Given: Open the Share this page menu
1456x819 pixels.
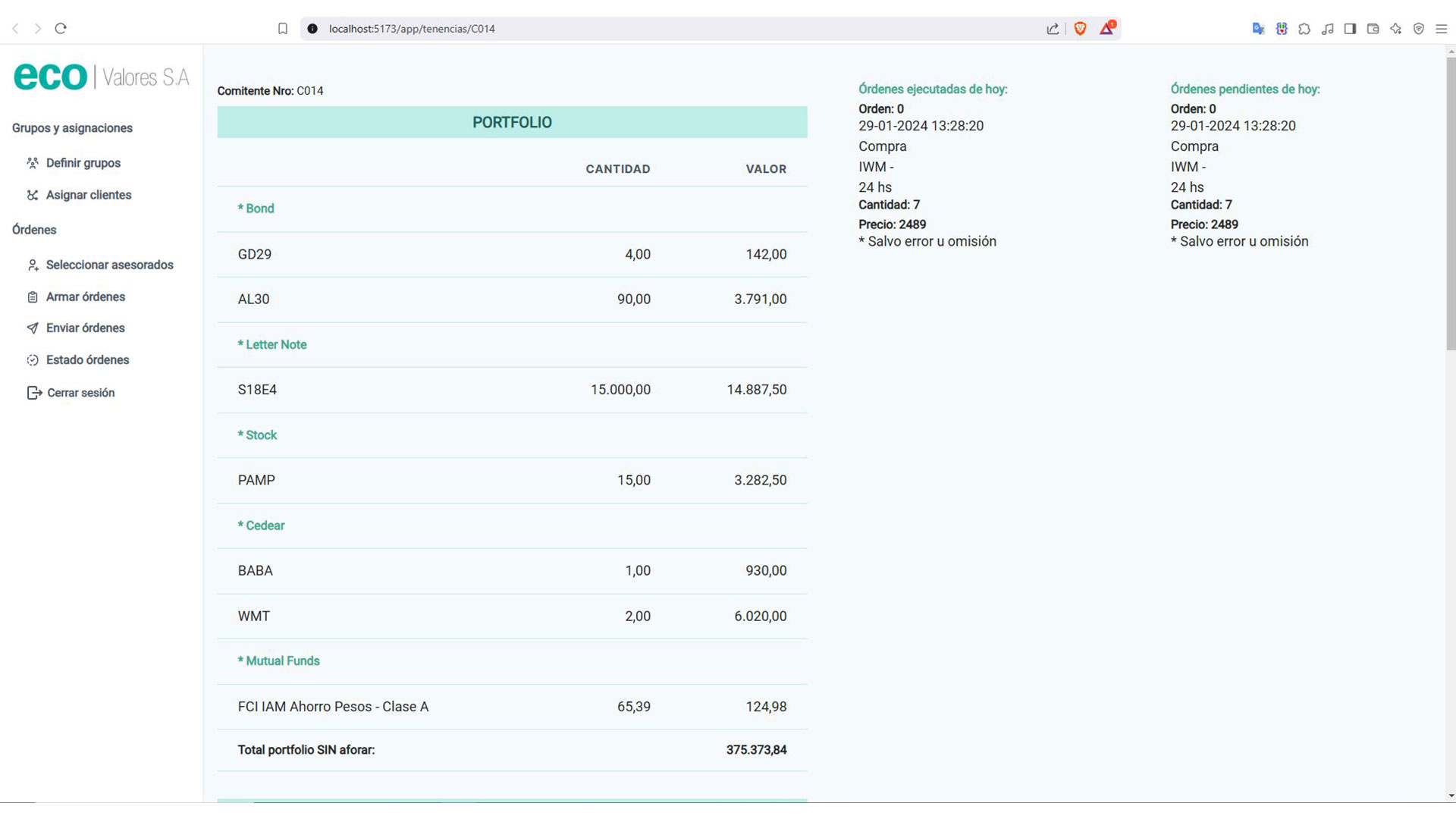Looking at the screenshot, I should pos(1053,29).
